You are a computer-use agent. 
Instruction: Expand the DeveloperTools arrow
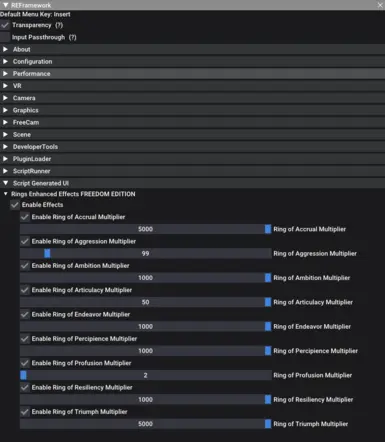click(x=5, y=147)
